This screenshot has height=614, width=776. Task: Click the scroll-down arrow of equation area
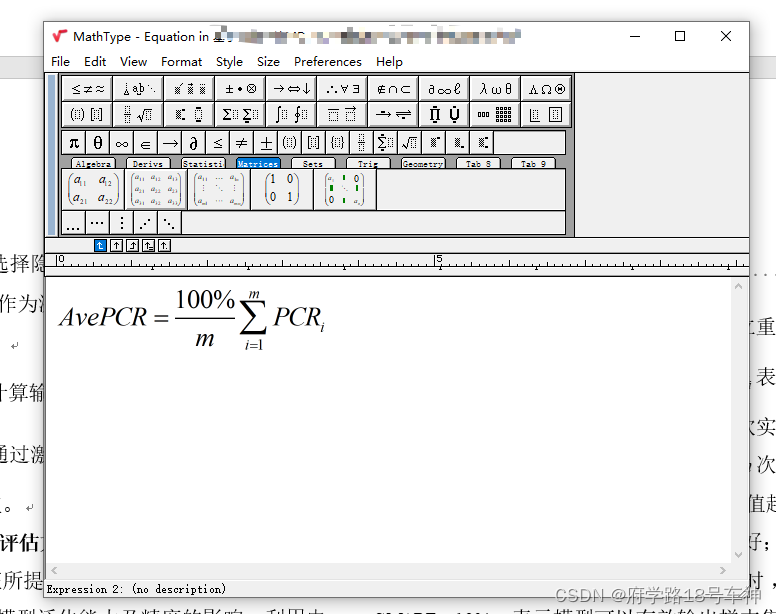(738, 555)
